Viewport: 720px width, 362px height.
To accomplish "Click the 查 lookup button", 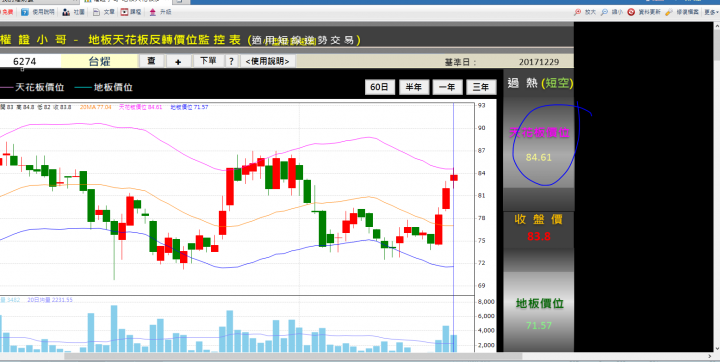I will (152, 61).
